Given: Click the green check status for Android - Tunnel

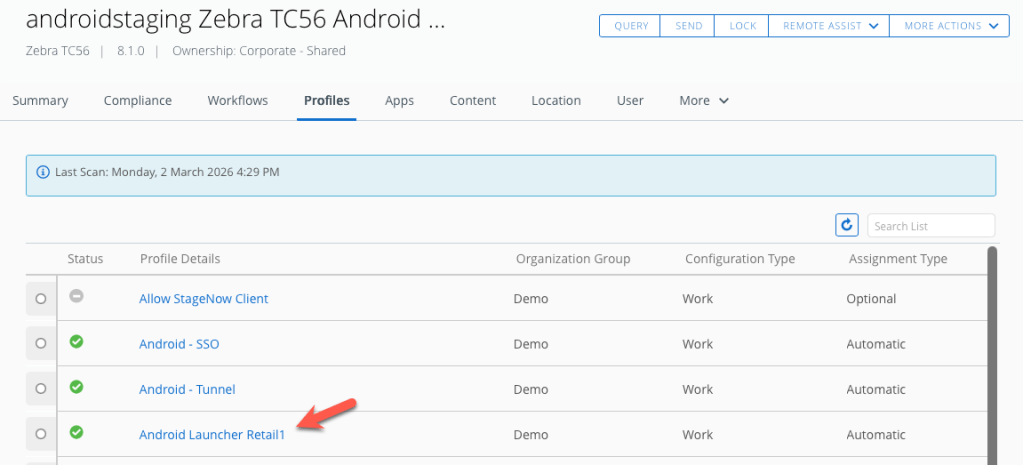Looking at the screenshot, I should click(76, 387).
